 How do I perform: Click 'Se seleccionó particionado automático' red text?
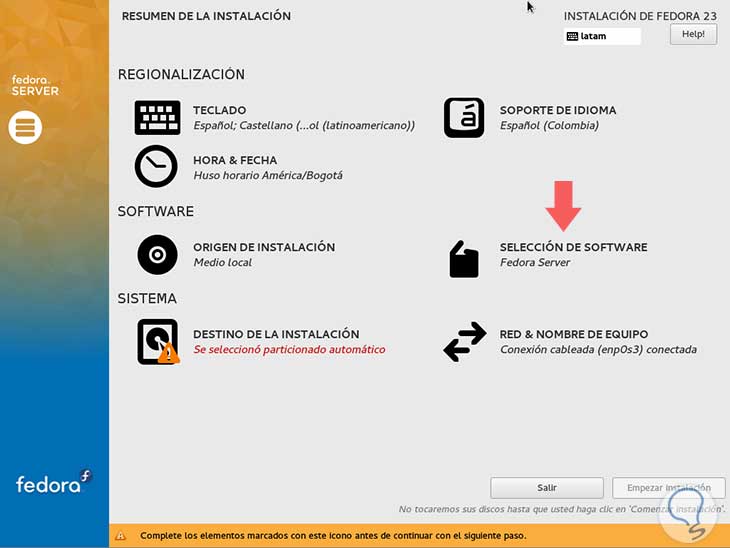point(289,350)
